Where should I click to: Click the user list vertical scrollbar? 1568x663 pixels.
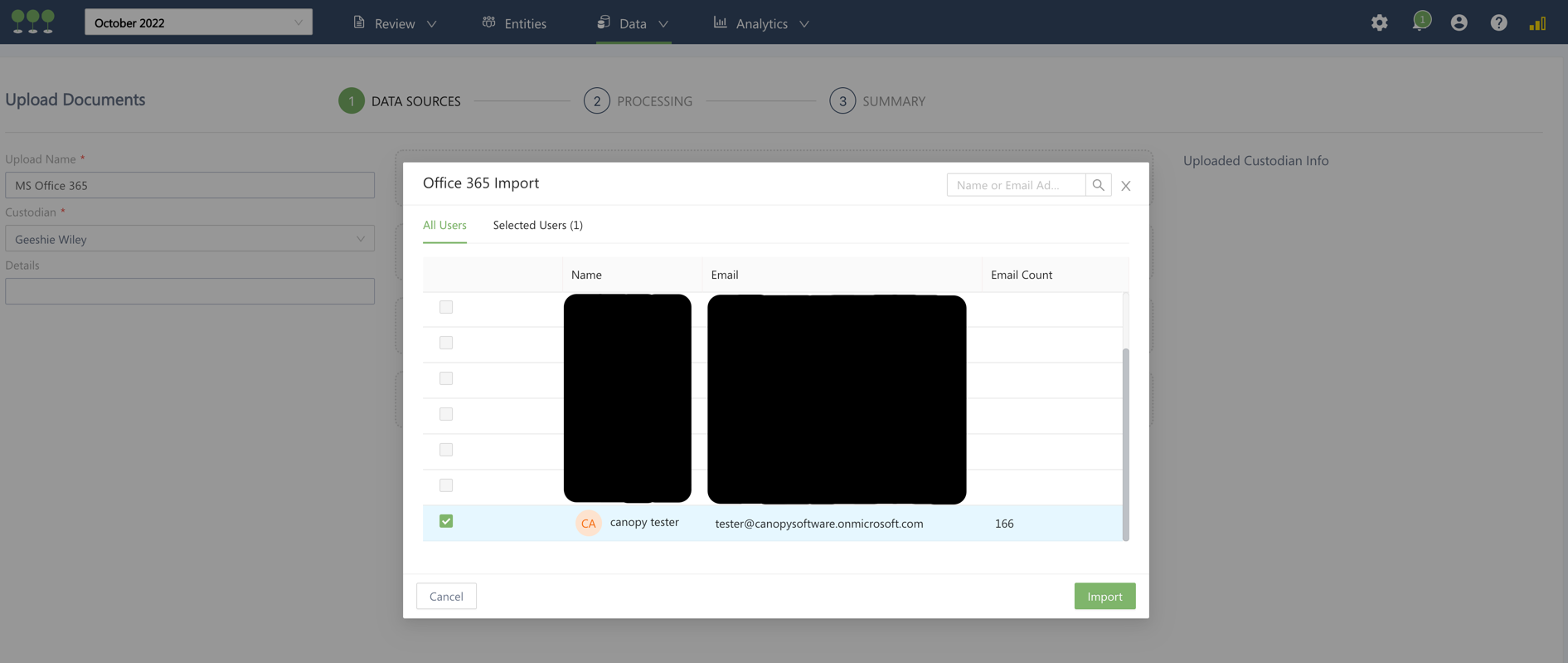click(1125, 444)
